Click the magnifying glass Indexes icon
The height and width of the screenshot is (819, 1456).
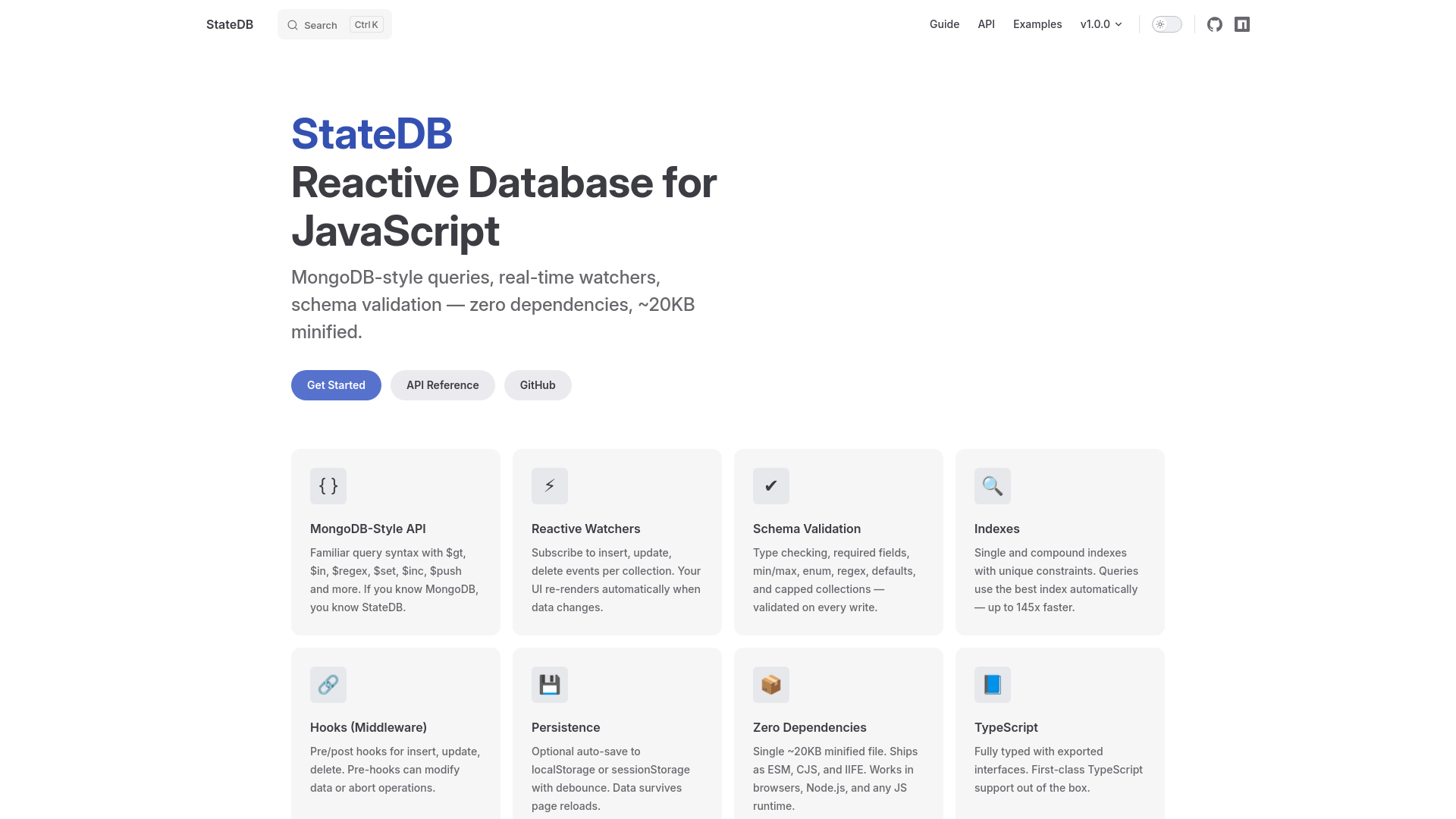993,486
